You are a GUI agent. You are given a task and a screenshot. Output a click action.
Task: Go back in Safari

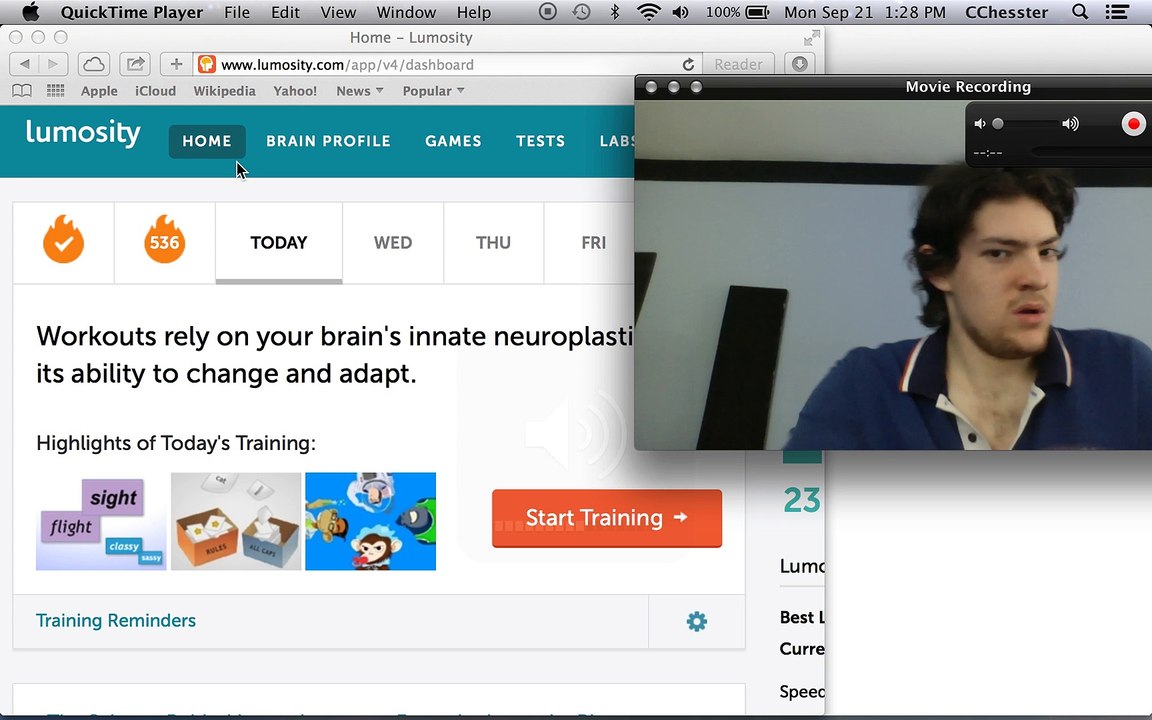pos(24,64)
